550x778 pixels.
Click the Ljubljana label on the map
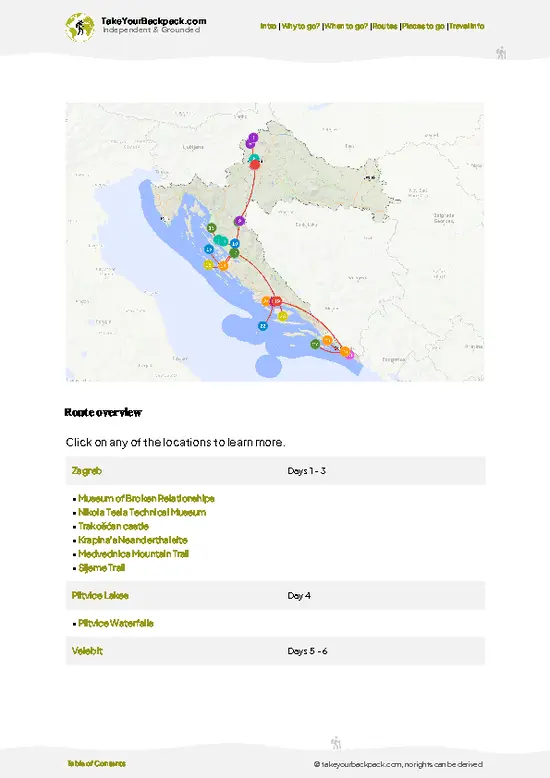tap(193, 147)
